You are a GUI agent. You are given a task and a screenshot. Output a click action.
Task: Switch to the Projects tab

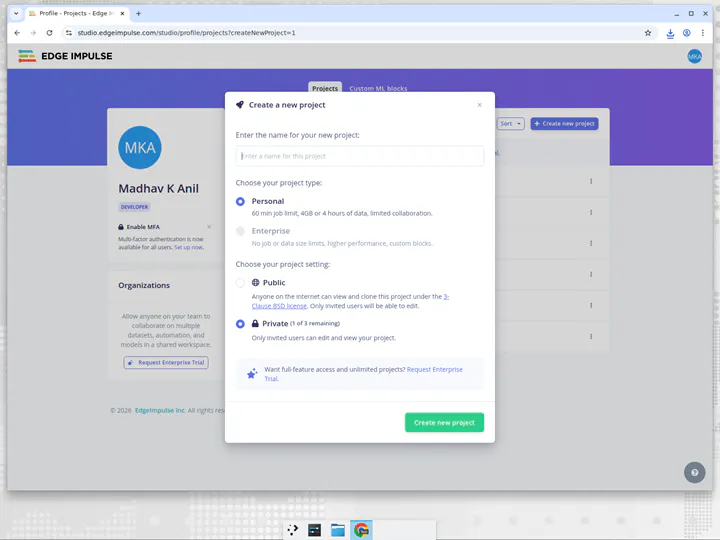(x=325, y=88)
